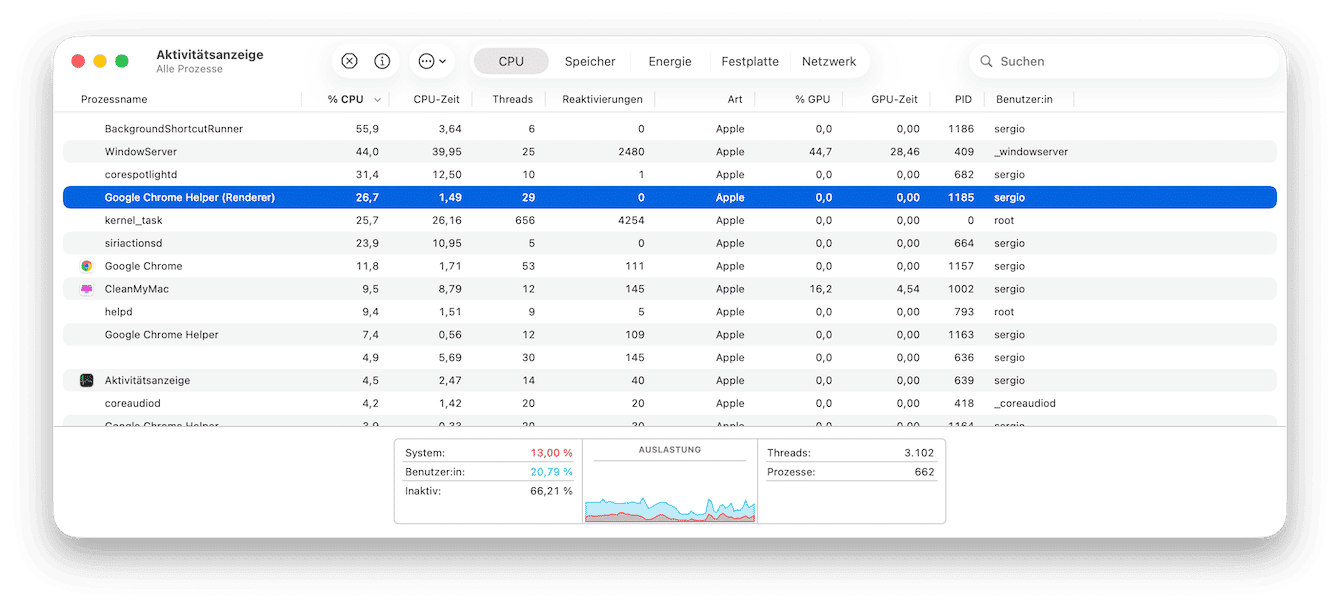1340x608 pixels.
Task: Click the magnifying glass search icon
Action: [x=986, y=61]
